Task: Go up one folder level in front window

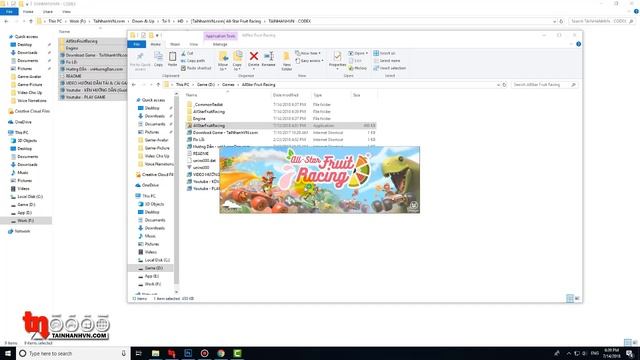Action: [158, 85]
